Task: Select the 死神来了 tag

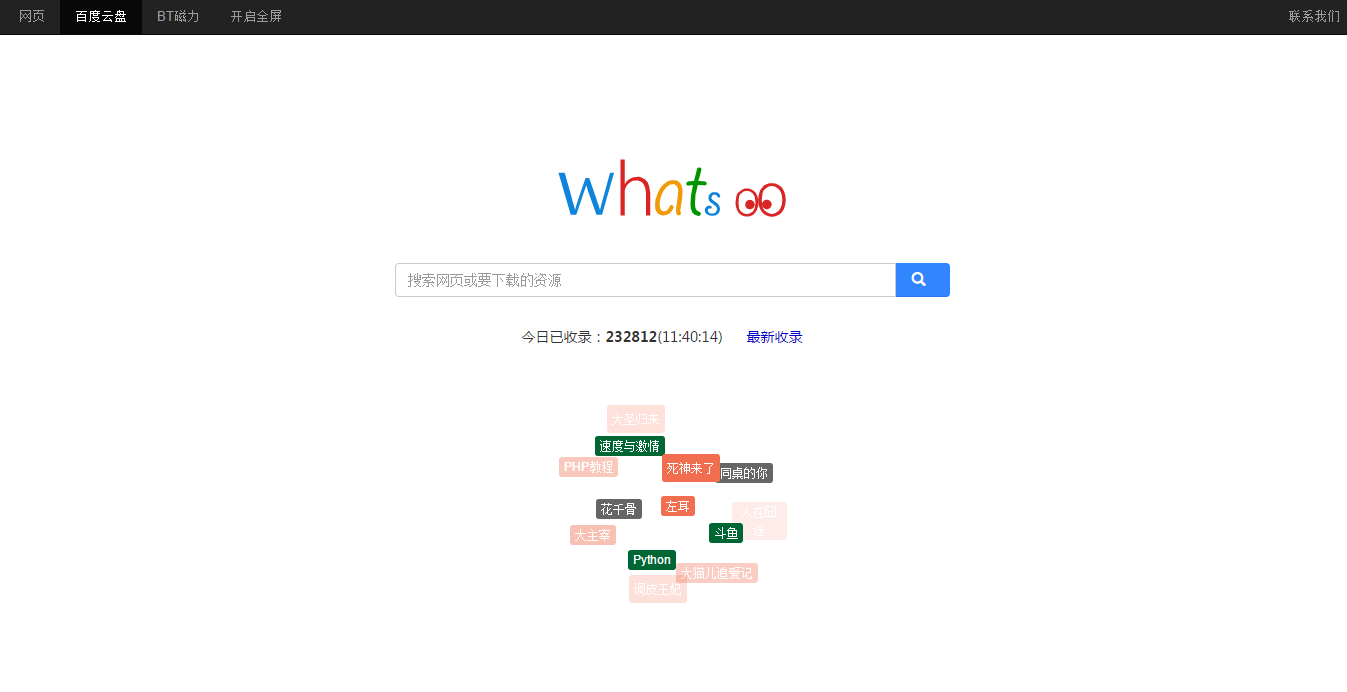Action: (x=690, y=468)
